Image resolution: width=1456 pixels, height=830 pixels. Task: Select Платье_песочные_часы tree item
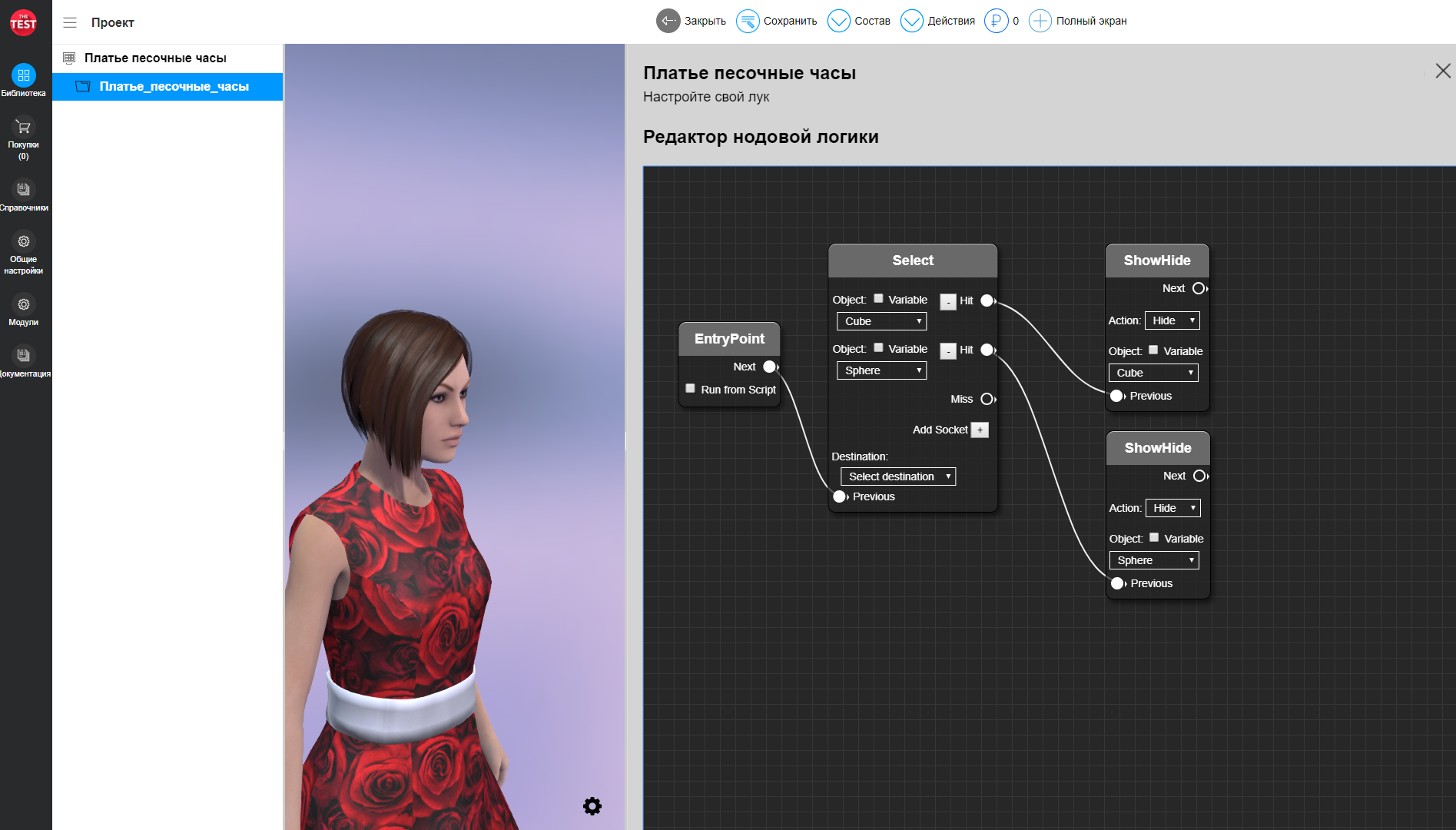[174, 87]
